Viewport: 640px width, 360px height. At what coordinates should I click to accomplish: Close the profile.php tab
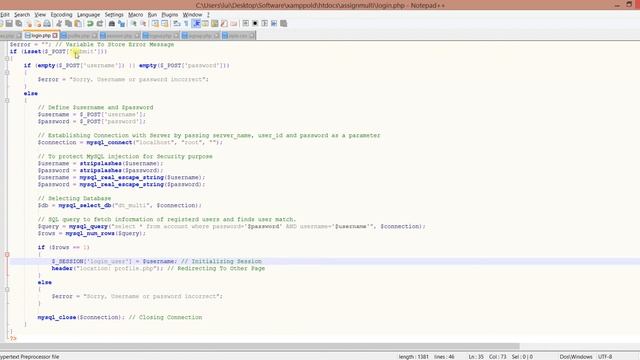coord(94,36)
